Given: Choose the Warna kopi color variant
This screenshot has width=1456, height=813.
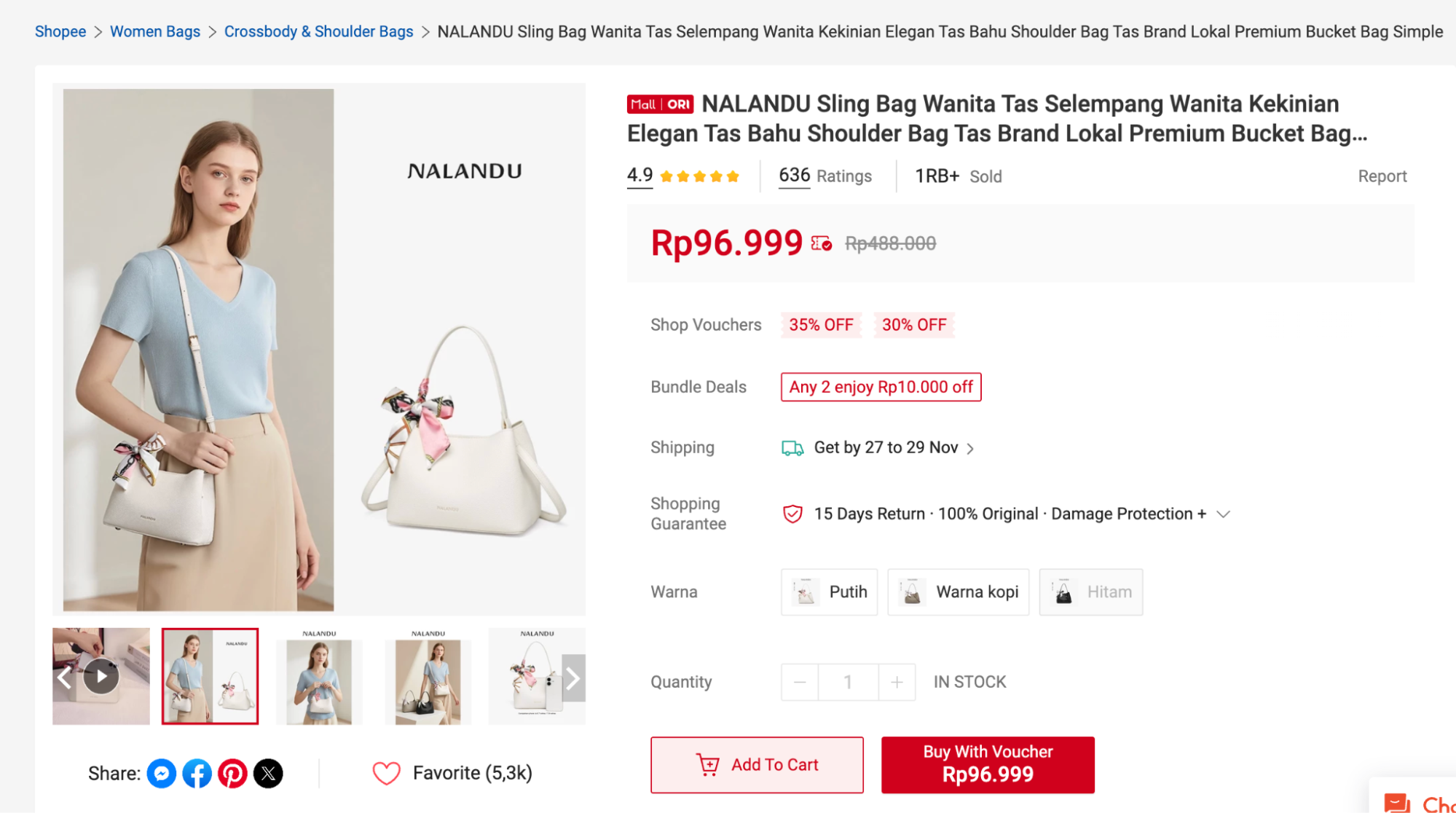Looking at the screenshot, I should pos(958,592).
